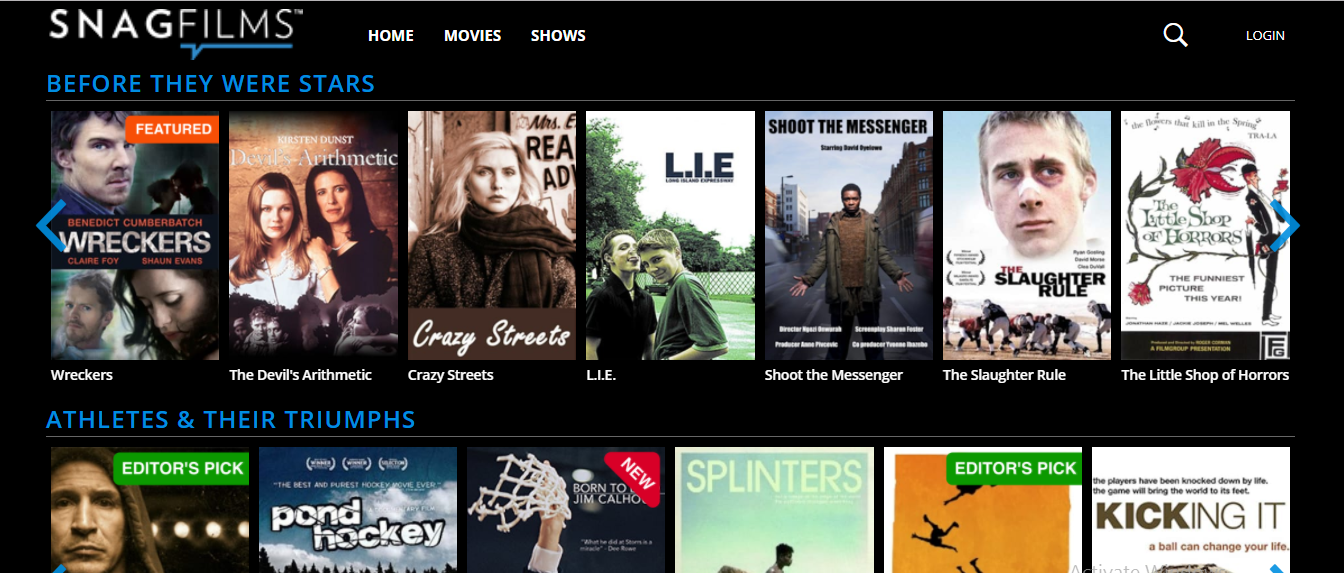Open the search magnifier icon
Image resolution: width=1344 pixels, height=573 pixels.
(1175, 35)
